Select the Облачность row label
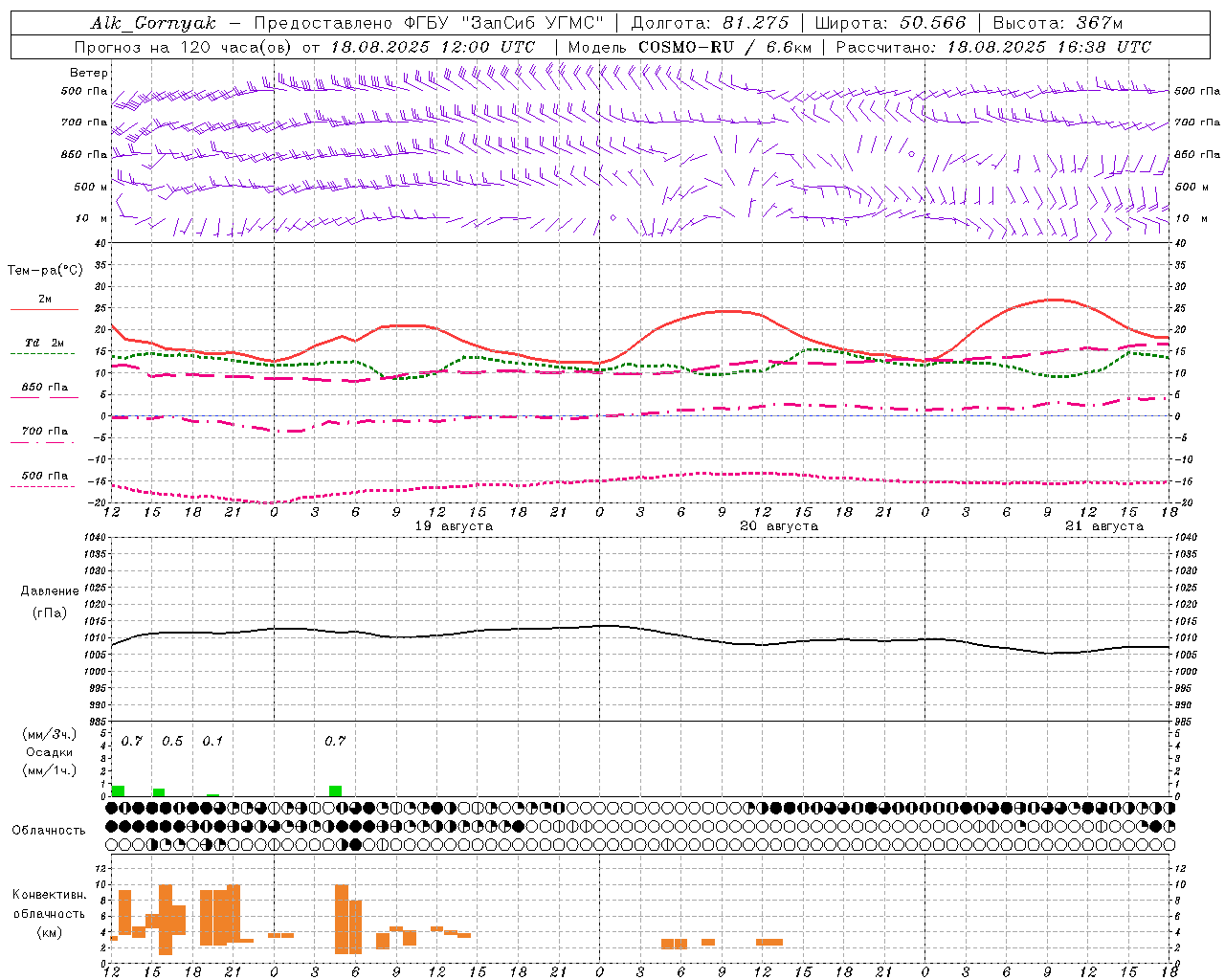 (x=49, y=830)
